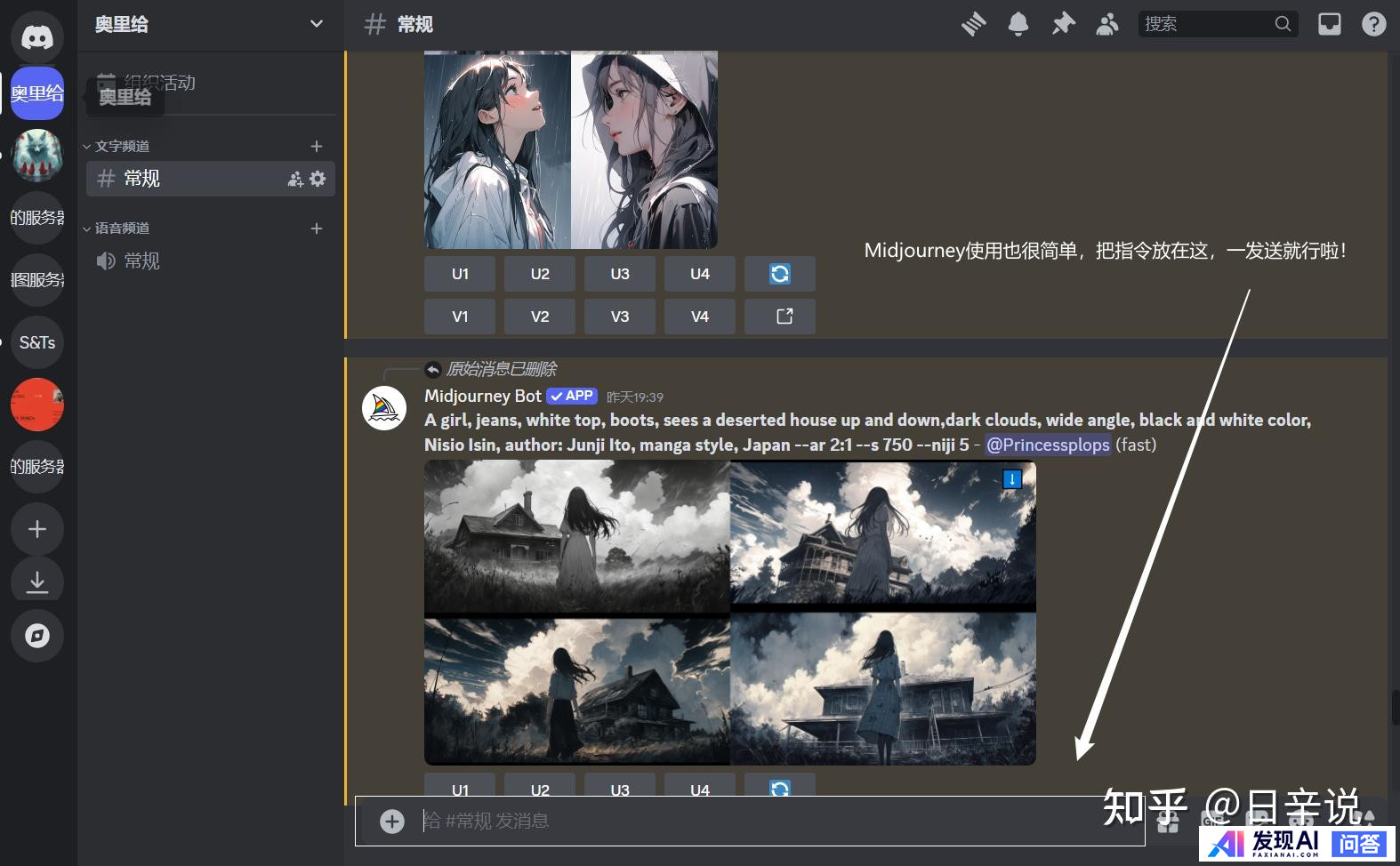Image resolution: width=1400 pixels, height=866 pixels.
Task: Collapse the 语音频道 category
Action: [x=117, y=229]
